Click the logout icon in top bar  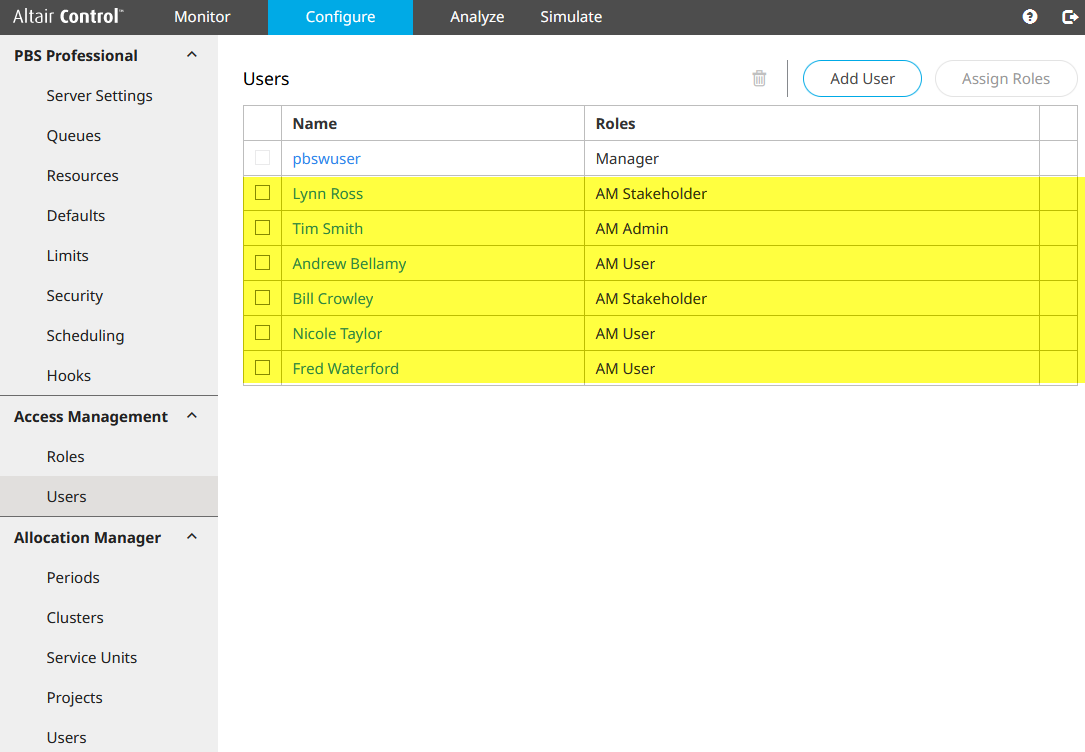[x=1070, y=17]
